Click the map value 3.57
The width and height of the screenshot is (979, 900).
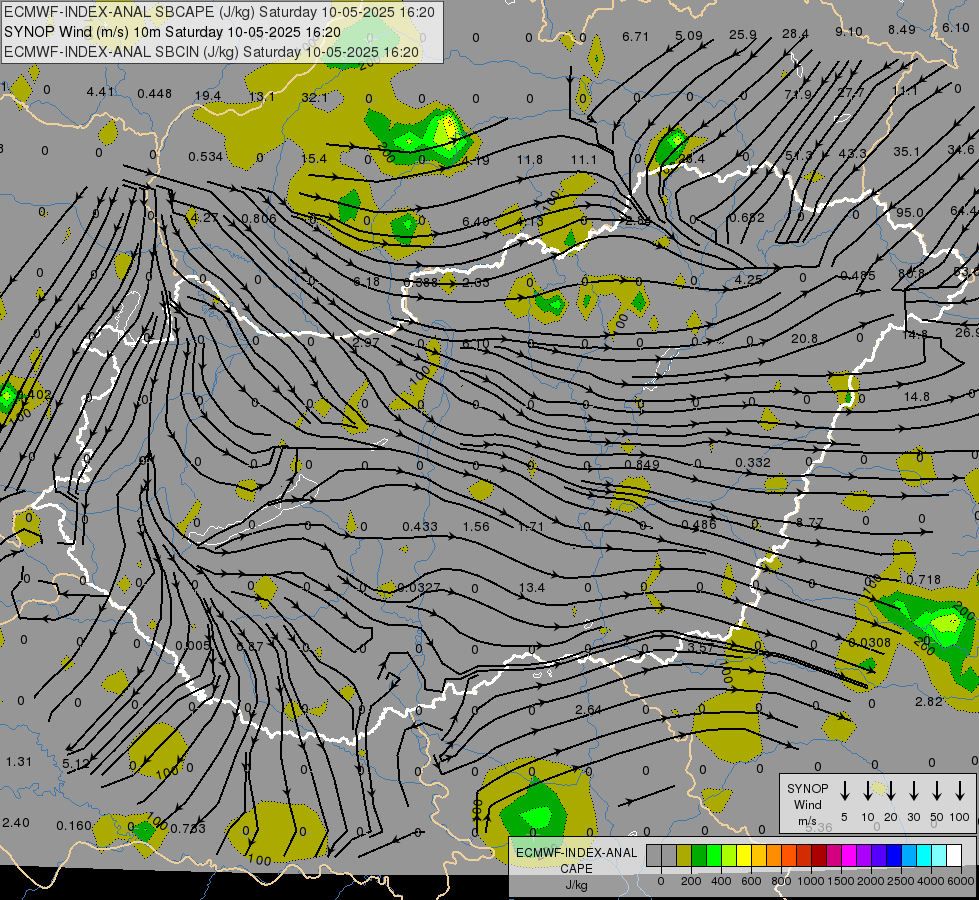pyautogui.click(x=701, y=648)
